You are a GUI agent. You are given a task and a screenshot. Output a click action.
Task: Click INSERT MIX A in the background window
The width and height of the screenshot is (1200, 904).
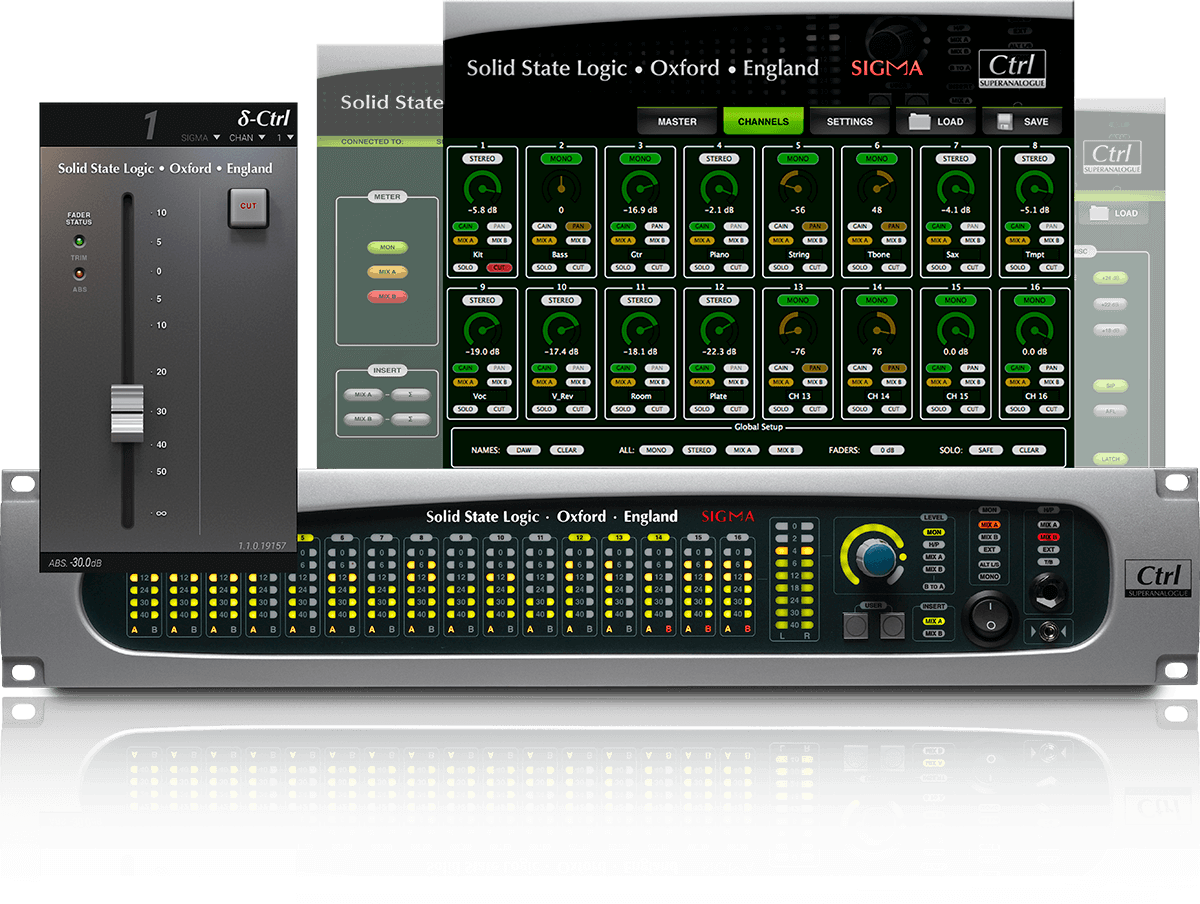click(x=362, y=395)
